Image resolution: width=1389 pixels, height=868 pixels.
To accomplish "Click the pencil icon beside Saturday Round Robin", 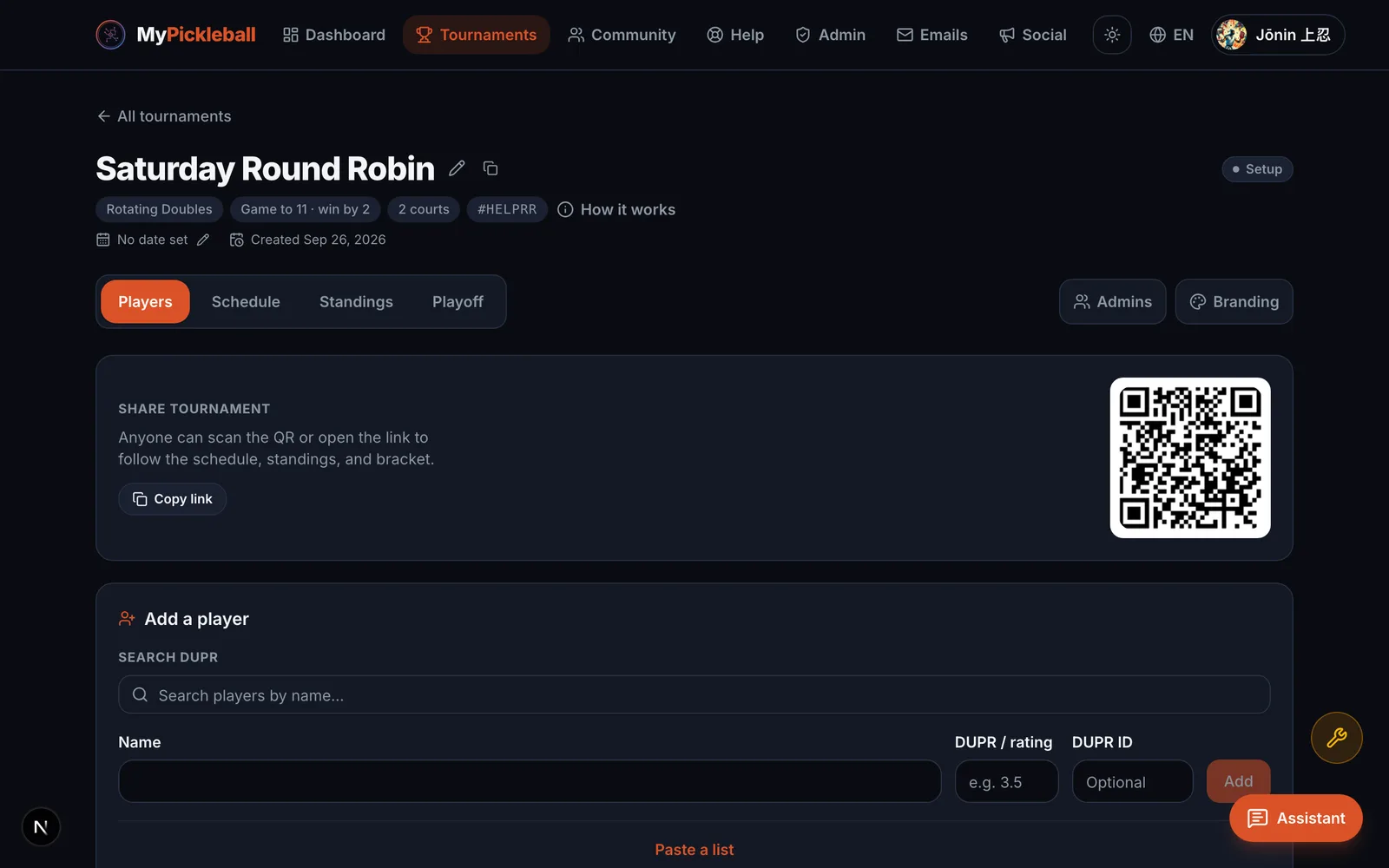I will click(x=457, y=168).
